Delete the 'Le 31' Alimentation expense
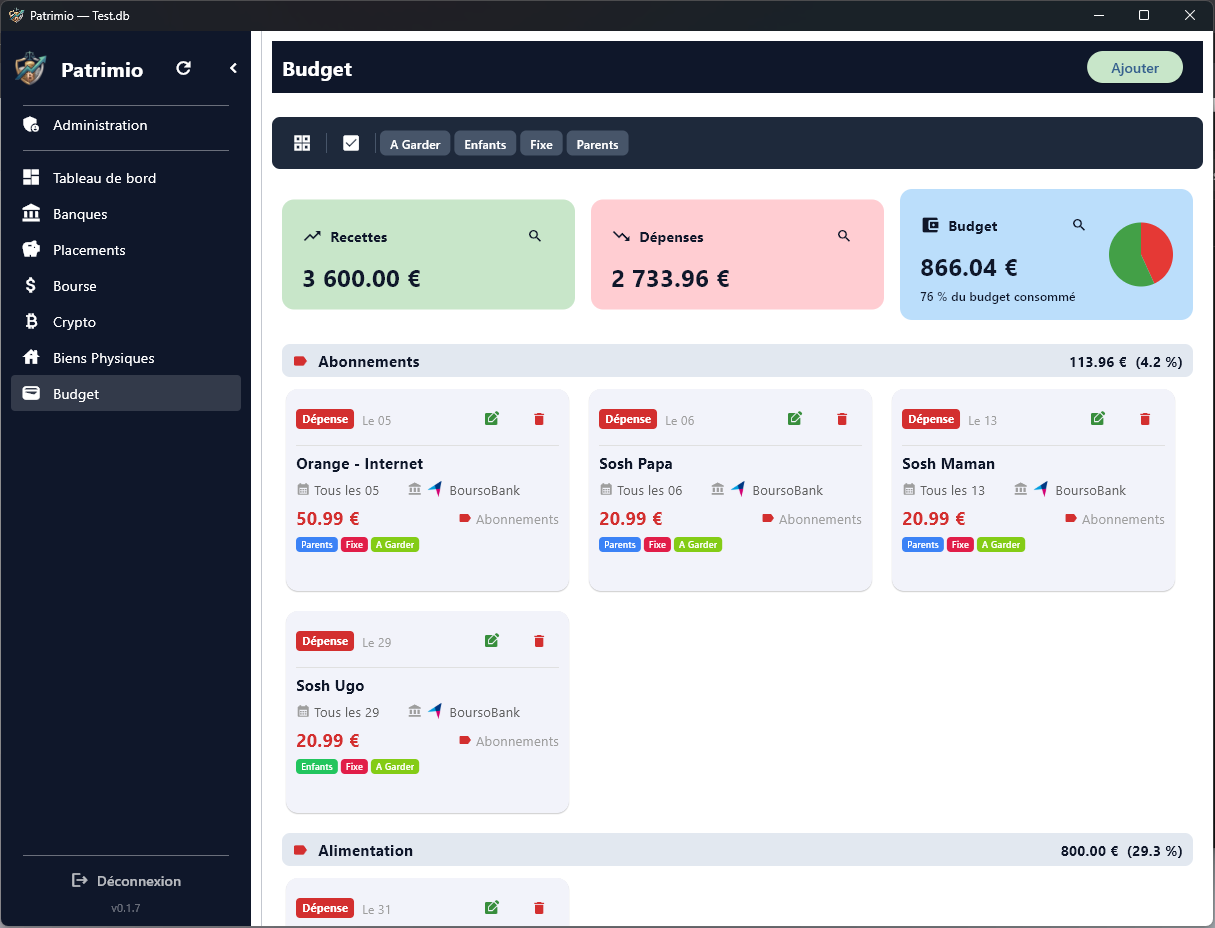 539,908
